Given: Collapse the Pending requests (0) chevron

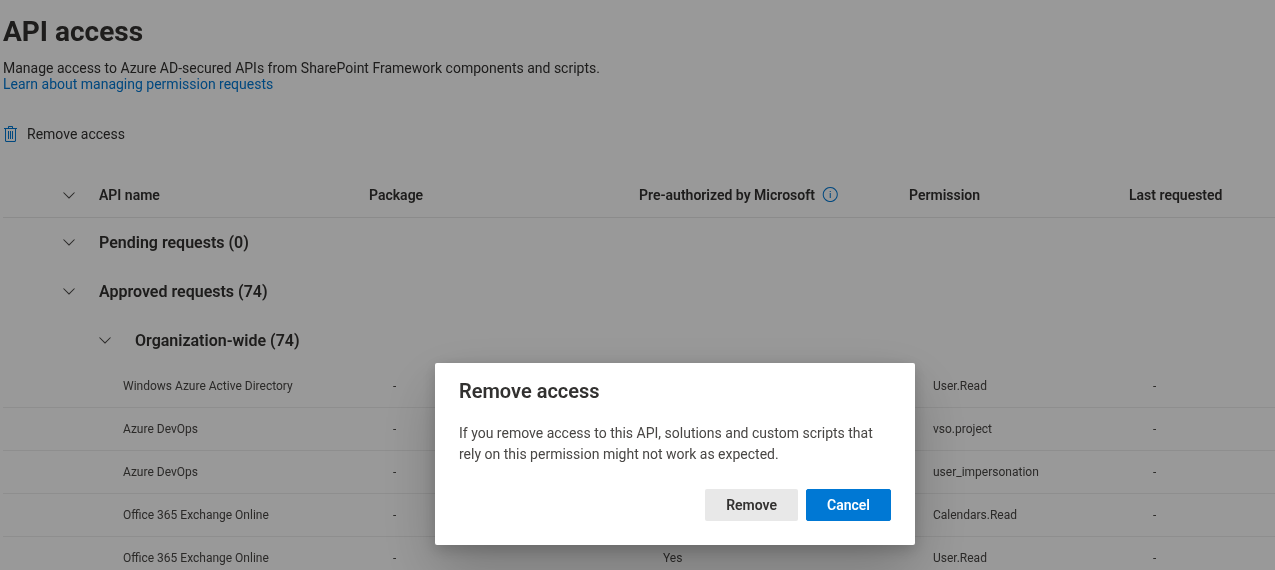Looking at the screenshot, I should click(69, 242).
